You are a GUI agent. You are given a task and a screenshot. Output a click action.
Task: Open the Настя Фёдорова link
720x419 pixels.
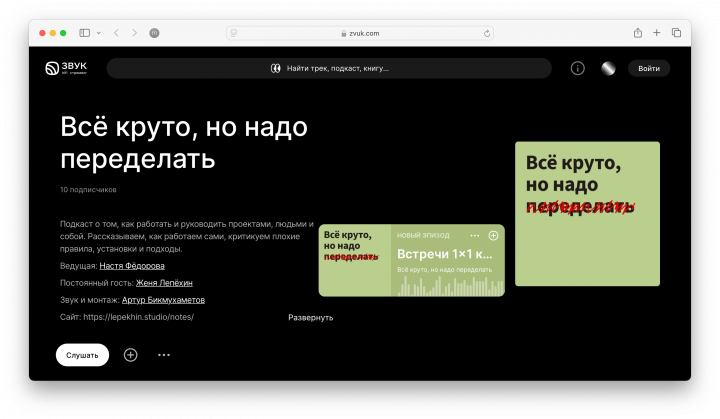pyautogui.click(x=132, y=266)
